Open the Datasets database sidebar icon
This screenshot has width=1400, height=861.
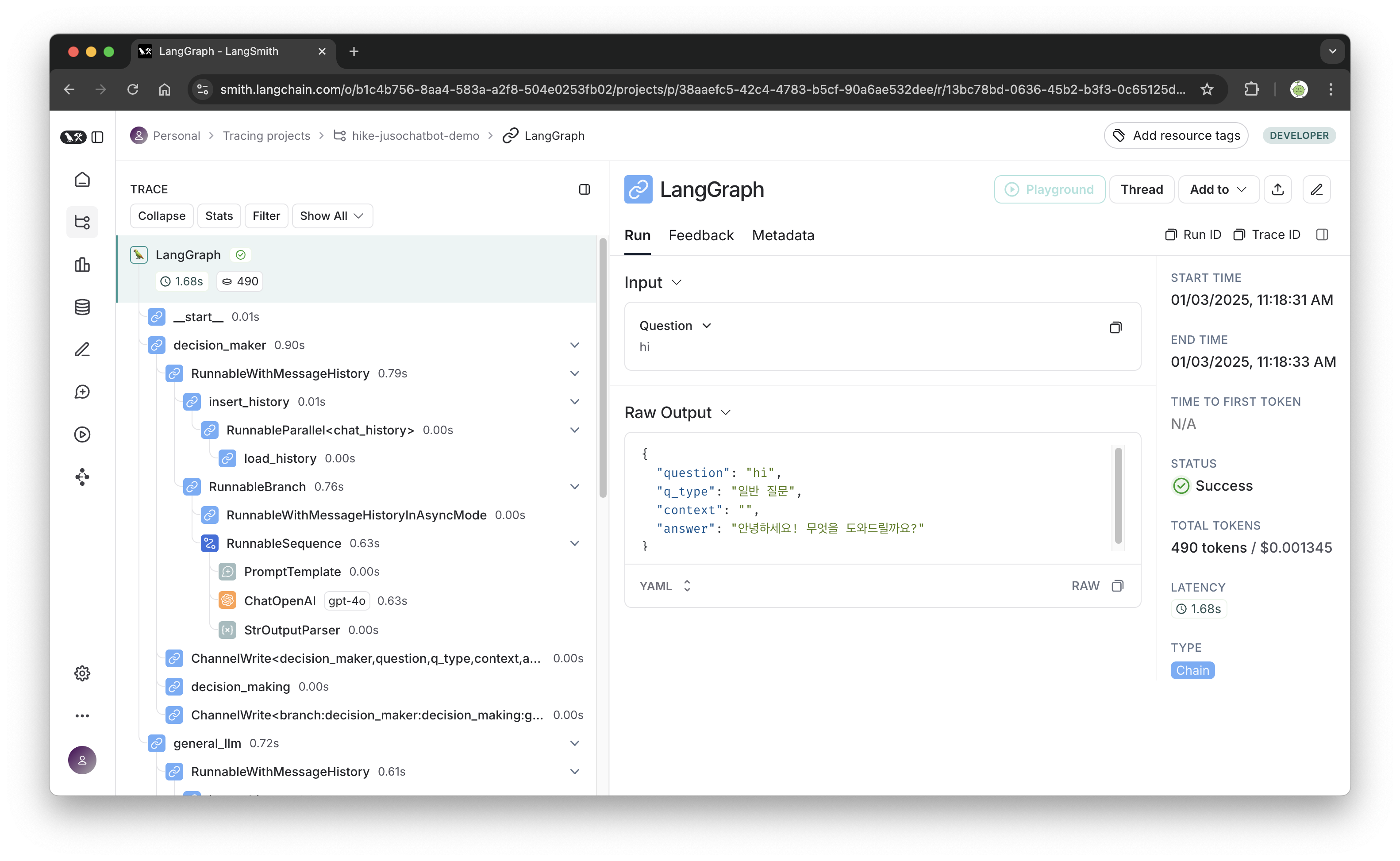[x=82, y=307]
